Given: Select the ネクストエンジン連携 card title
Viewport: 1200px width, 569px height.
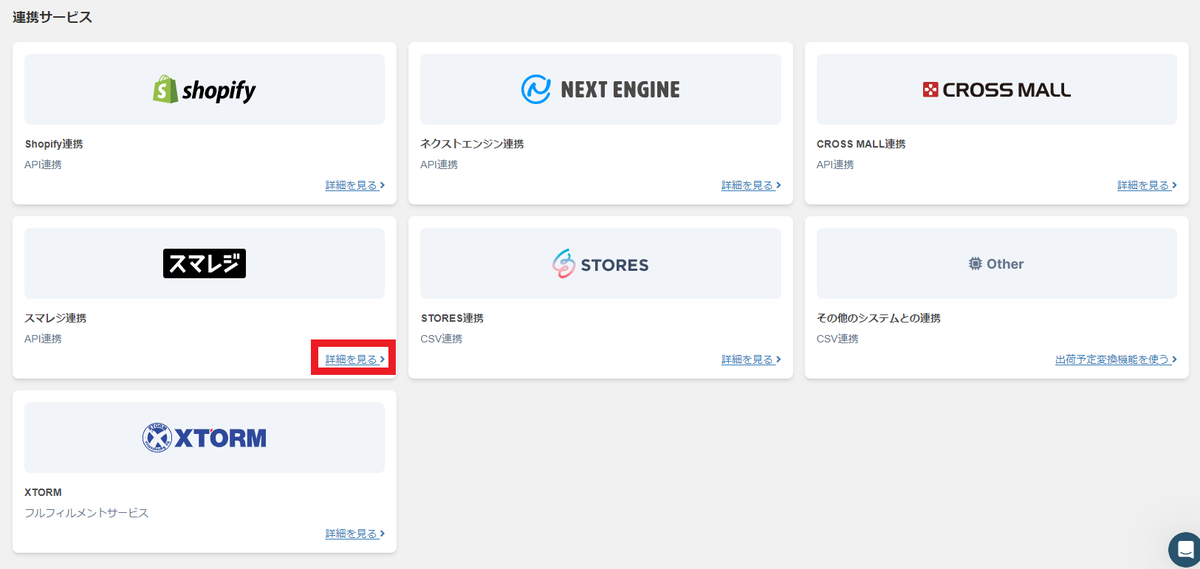Looking at the screenshot, I should 472,144.
